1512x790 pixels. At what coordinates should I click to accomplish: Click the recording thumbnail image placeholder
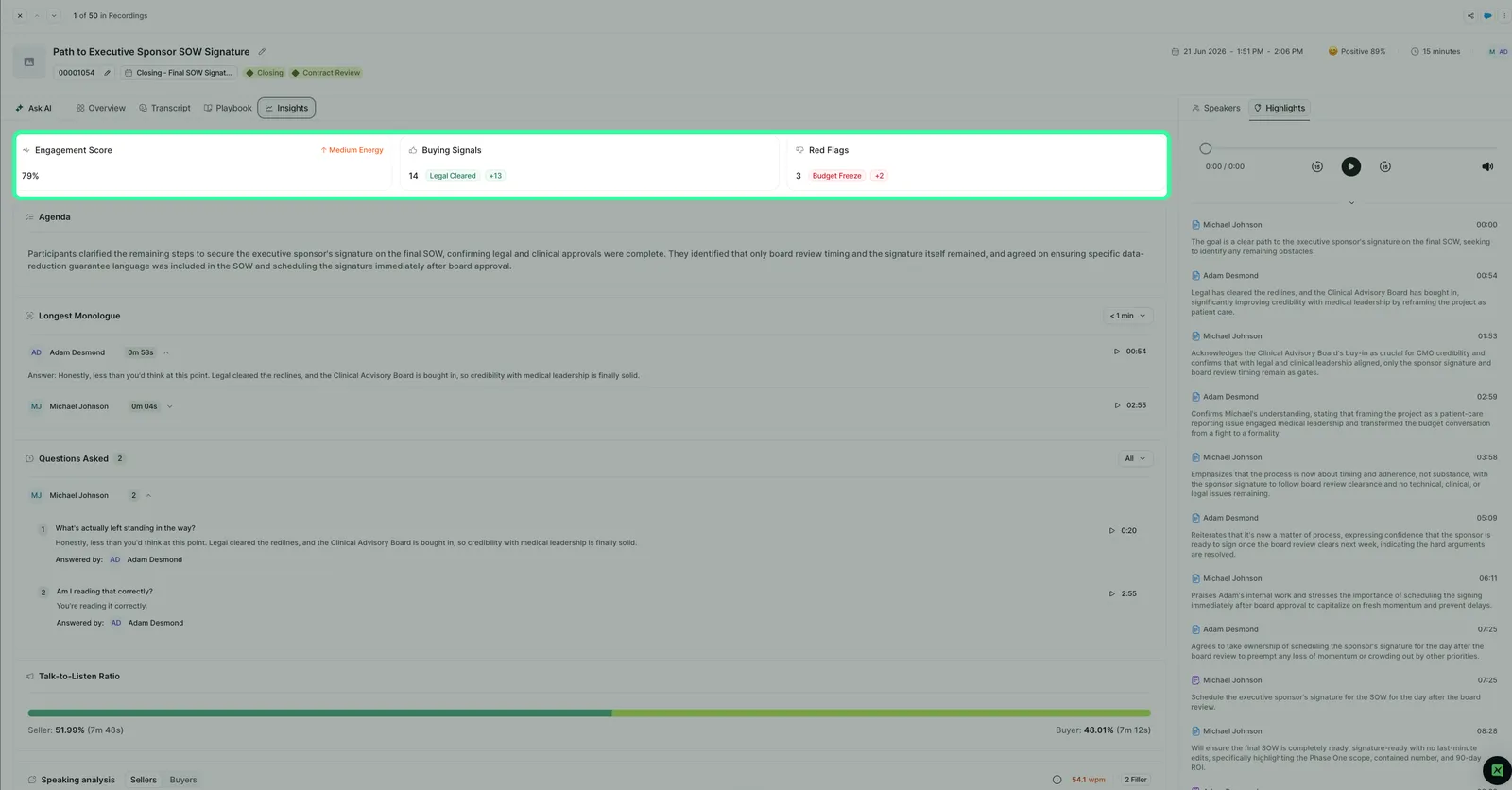coord(29,62)
